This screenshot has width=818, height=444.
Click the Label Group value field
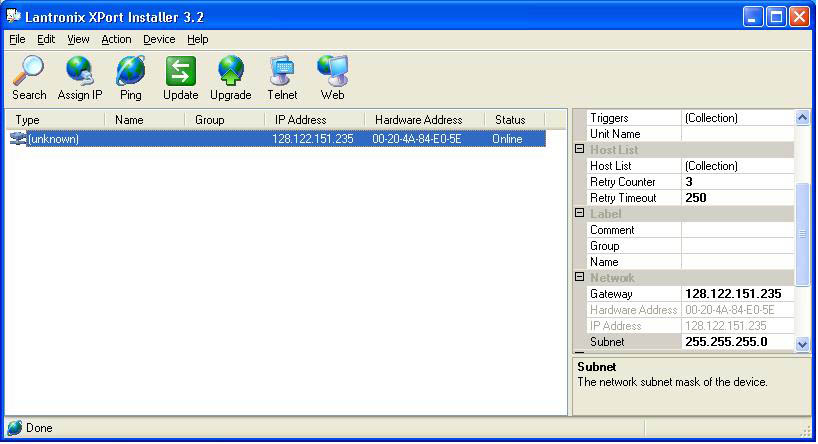coord(738,246)
